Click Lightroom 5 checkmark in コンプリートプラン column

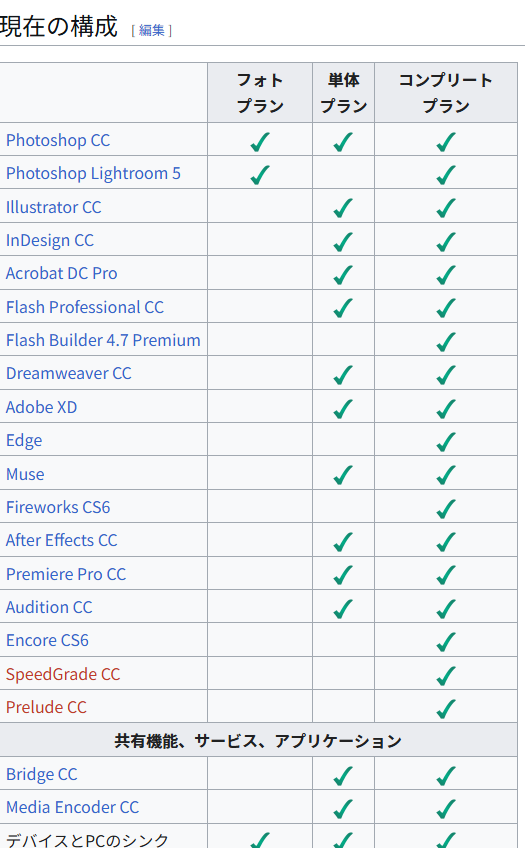[446, 175]
